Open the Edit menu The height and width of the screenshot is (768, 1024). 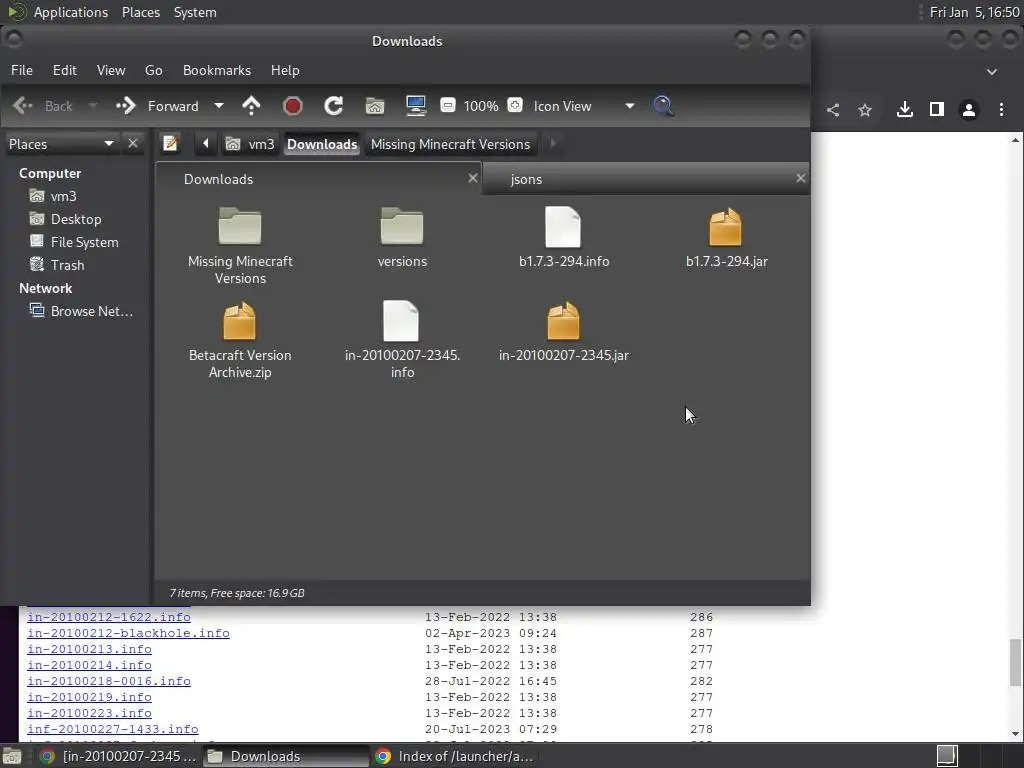pos(65,70)
